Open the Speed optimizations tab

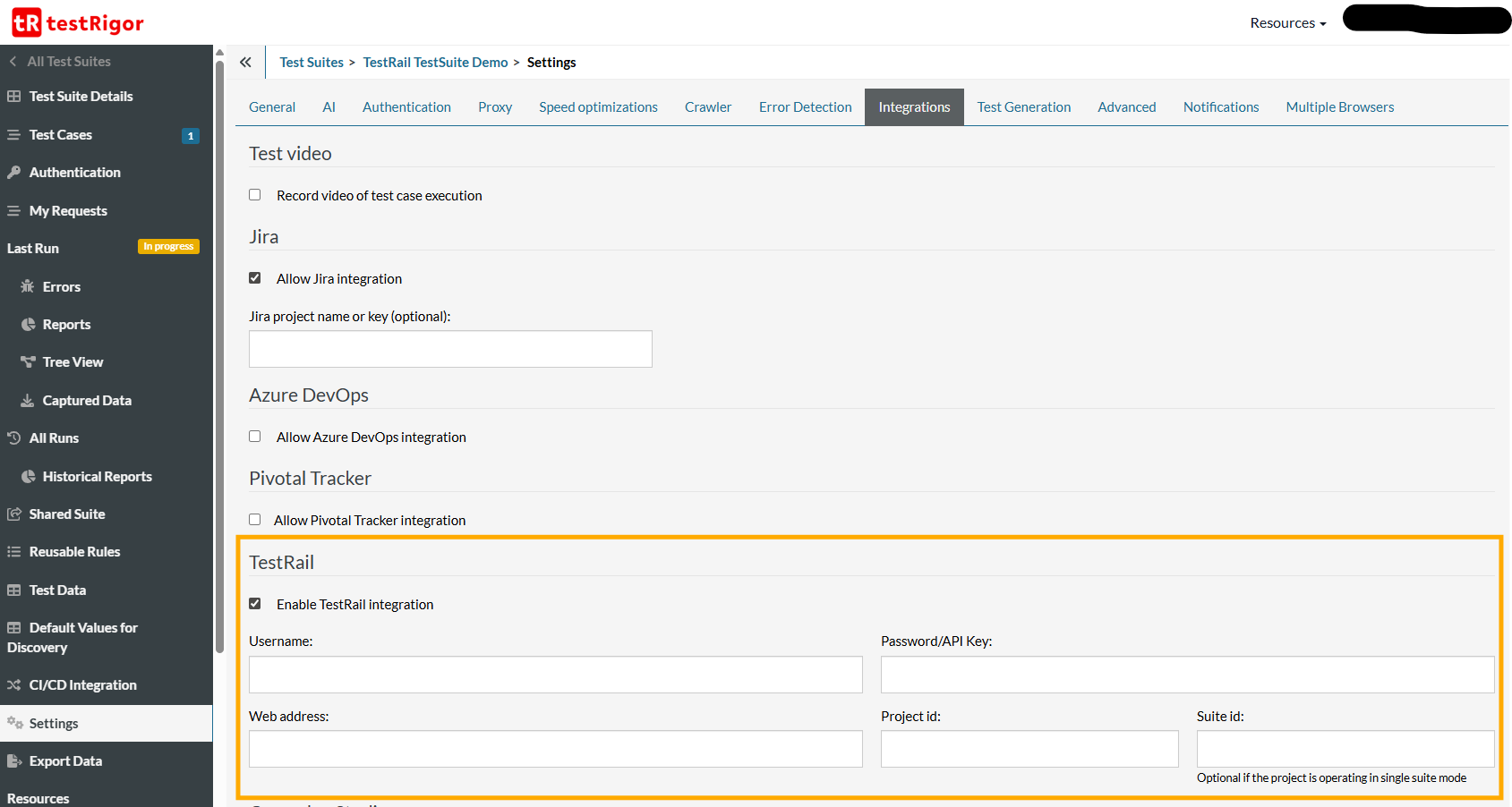(x=598, y=107)
